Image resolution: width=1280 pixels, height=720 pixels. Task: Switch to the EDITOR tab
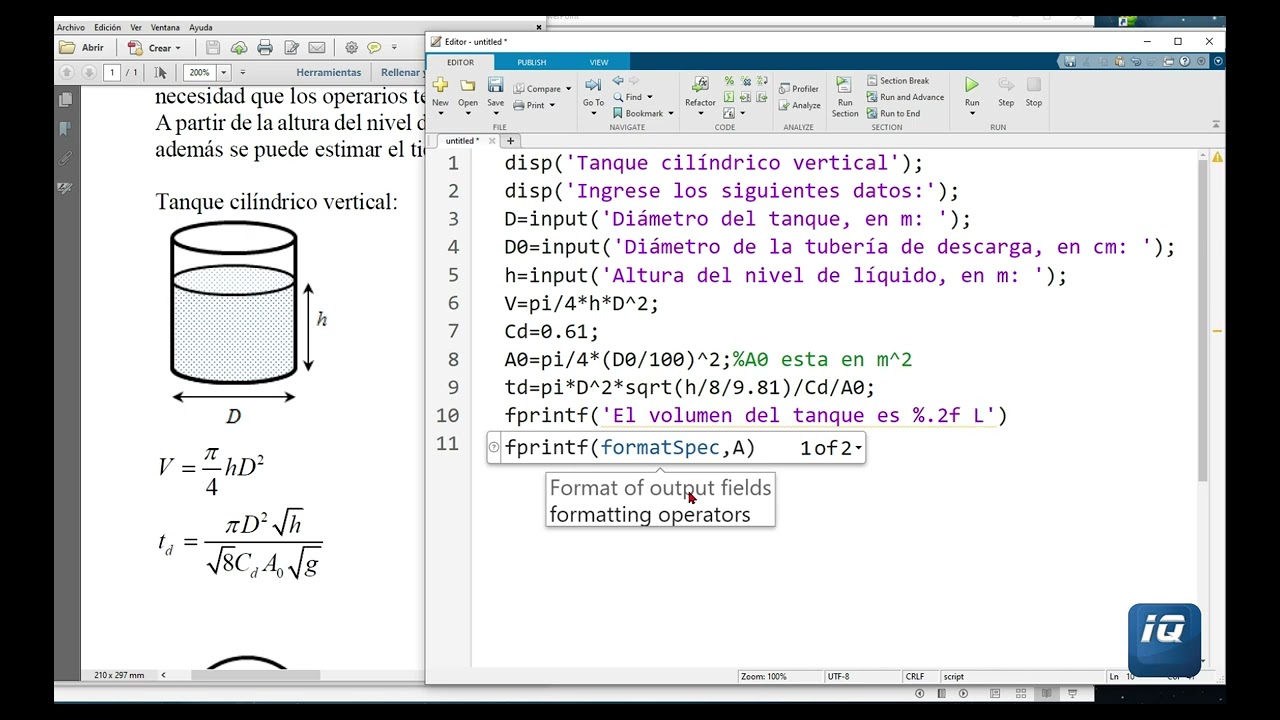coord(460,62)
